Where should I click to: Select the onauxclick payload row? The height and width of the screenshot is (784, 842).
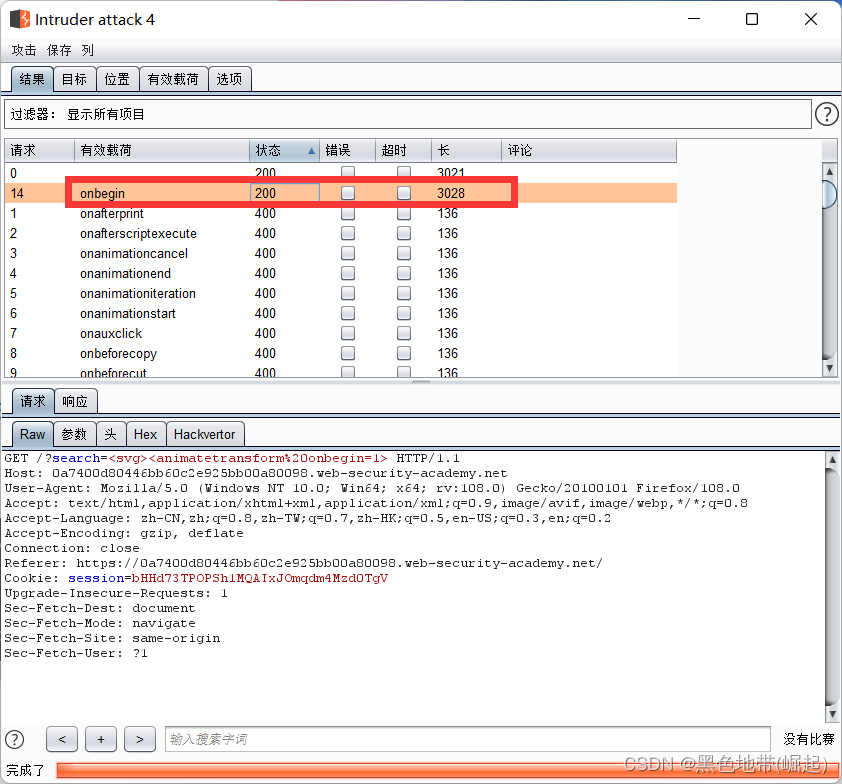[340, 333]
